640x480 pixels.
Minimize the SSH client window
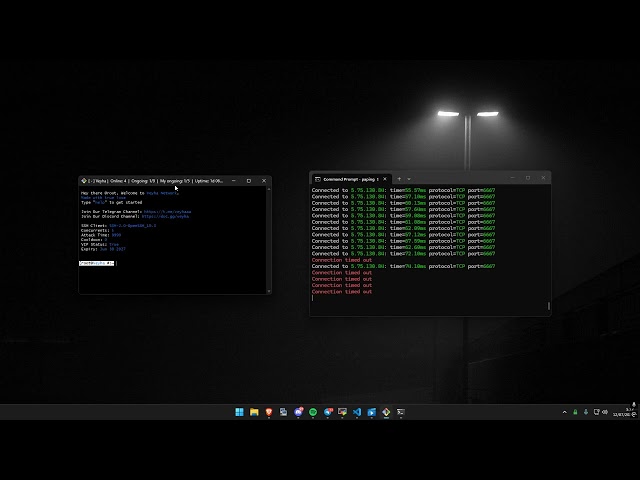pyautogui.click(x=233, y=181)
